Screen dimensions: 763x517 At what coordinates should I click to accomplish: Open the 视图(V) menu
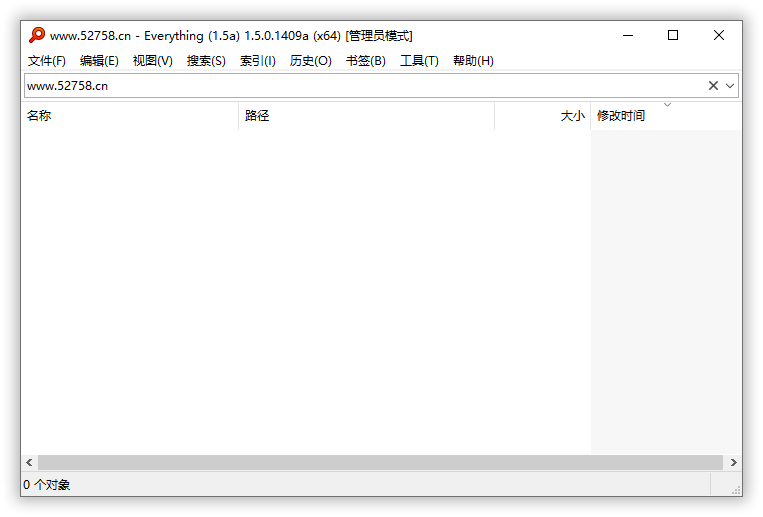(153, 61)
